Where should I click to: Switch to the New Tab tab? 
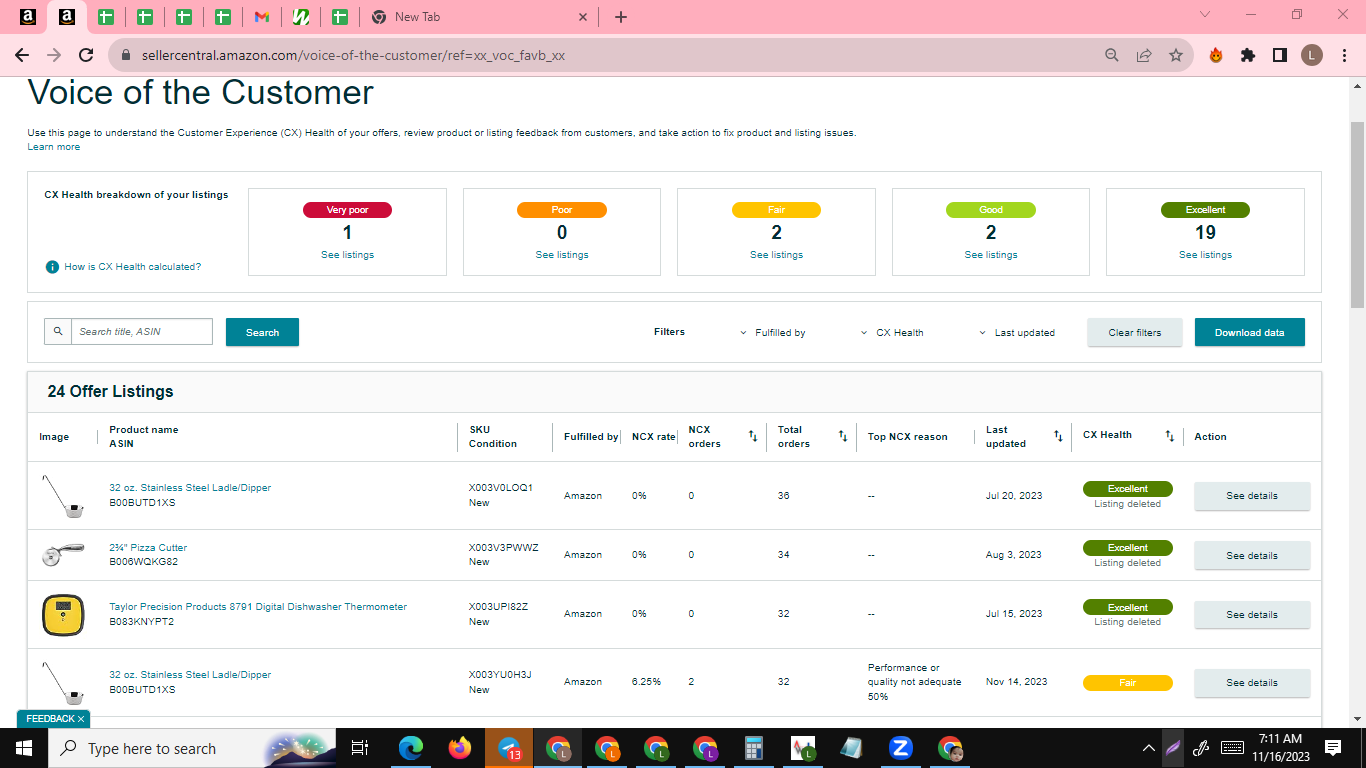[x=480, y=17]
